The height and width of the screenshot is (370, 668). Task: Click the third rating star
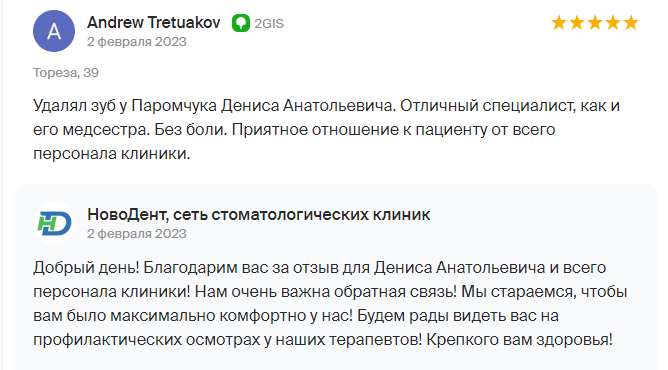coord(595,23)
